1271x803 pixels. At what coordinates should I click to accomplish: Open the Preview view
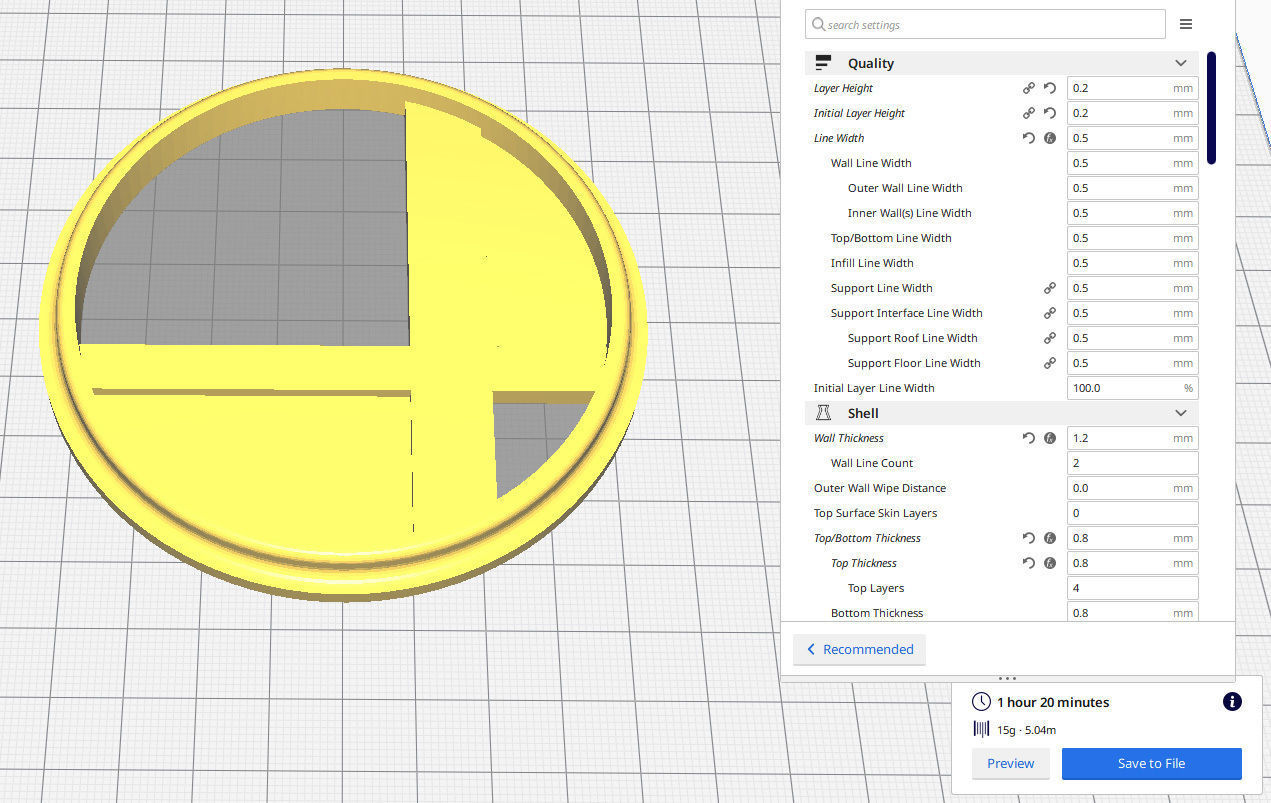pyautogui.click(x=1011, y=763)
